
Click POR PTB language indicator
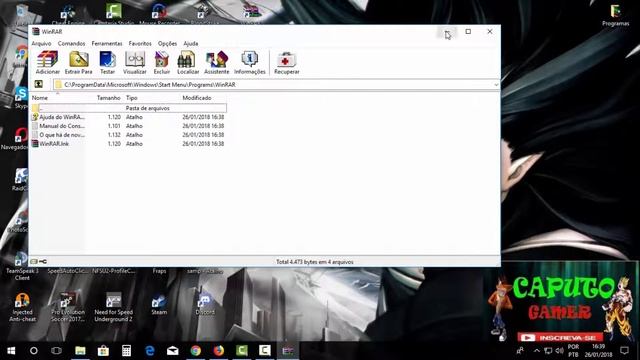coord(573,351)
